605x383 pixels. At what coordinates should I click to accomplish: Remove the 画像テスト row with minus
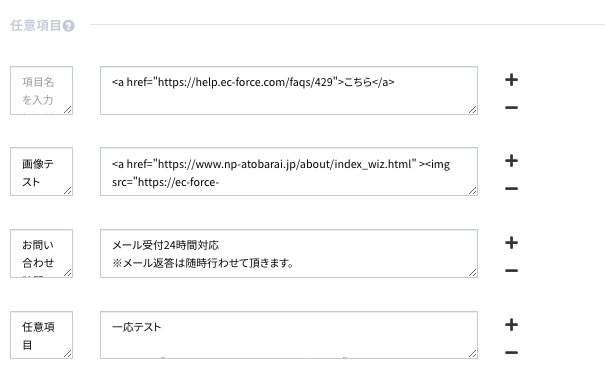(511, 189)
